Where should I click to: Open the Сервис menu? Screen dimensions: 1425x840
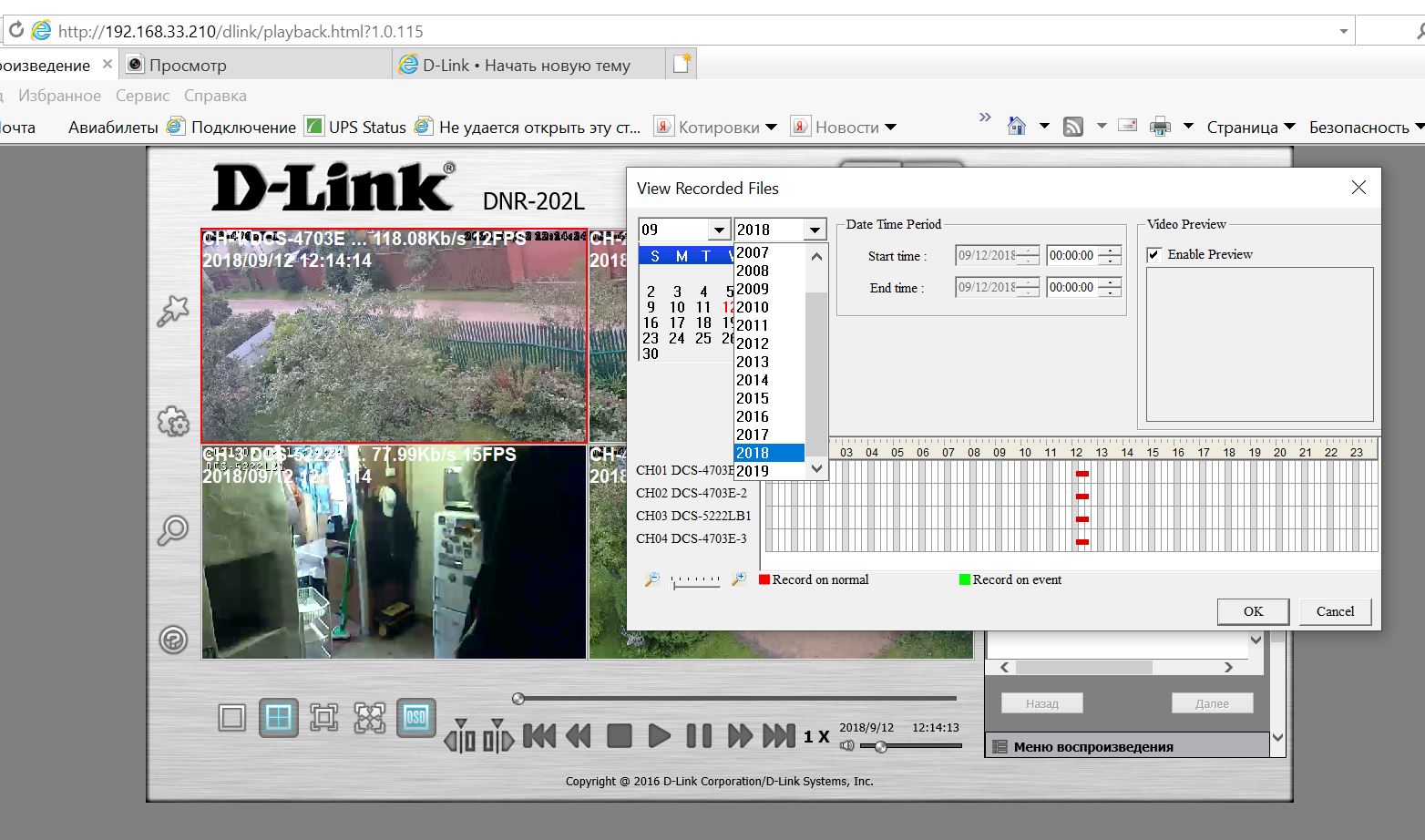tap(142, 96)
